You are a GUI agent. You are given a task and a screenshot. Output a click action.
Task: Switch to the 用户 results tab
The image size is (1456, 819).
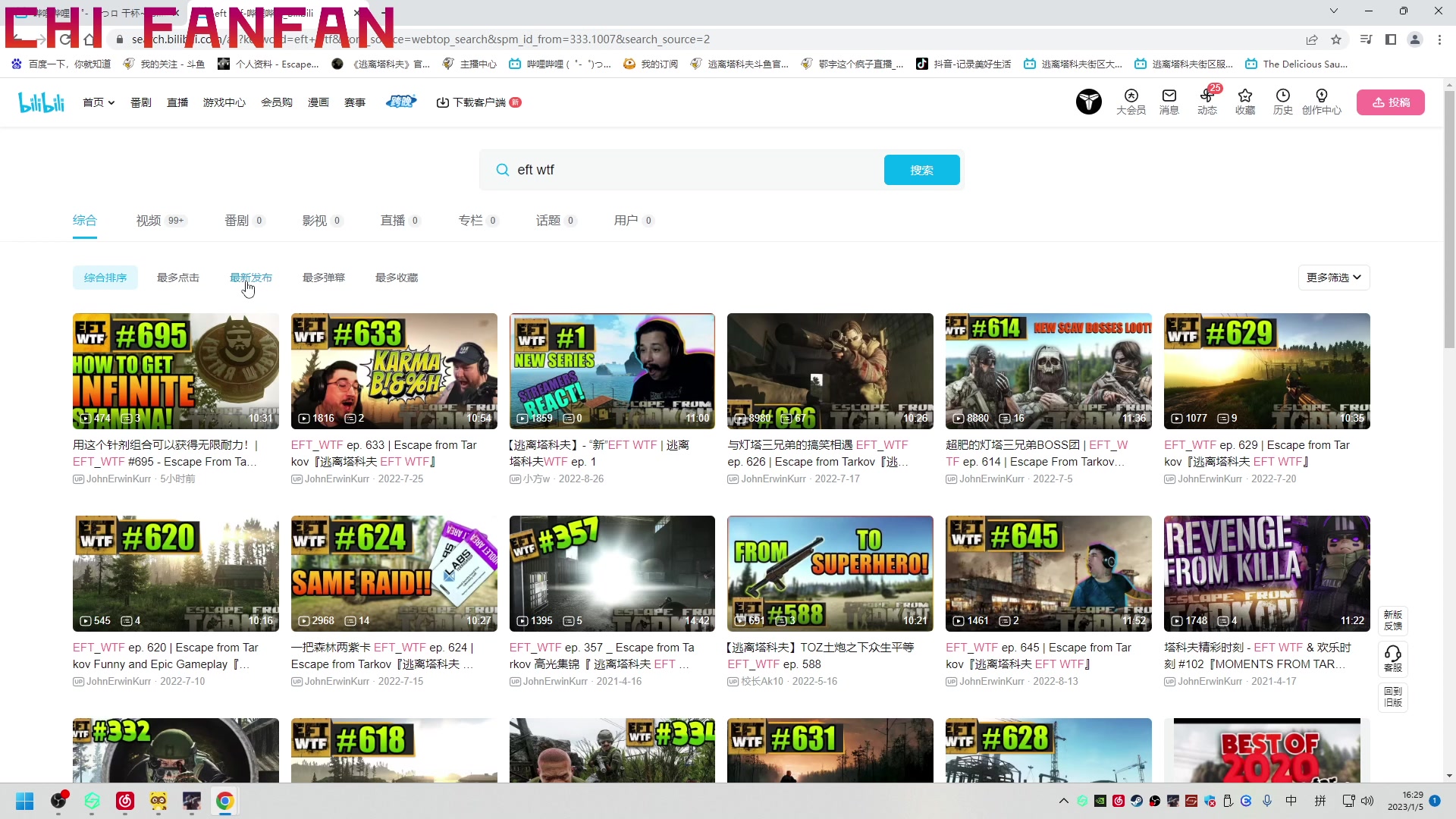634,221
